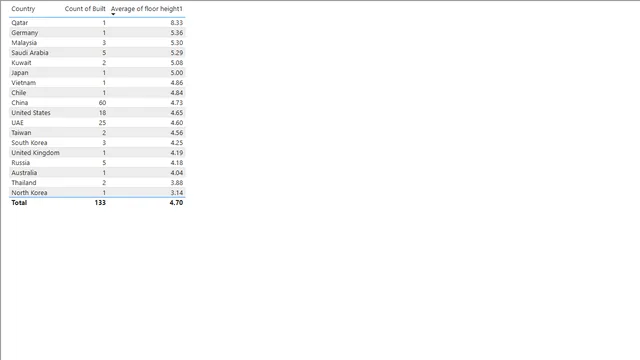The image size is (640, 360).
Task: Sort by Count of Built header
Action: coord(85,9)
